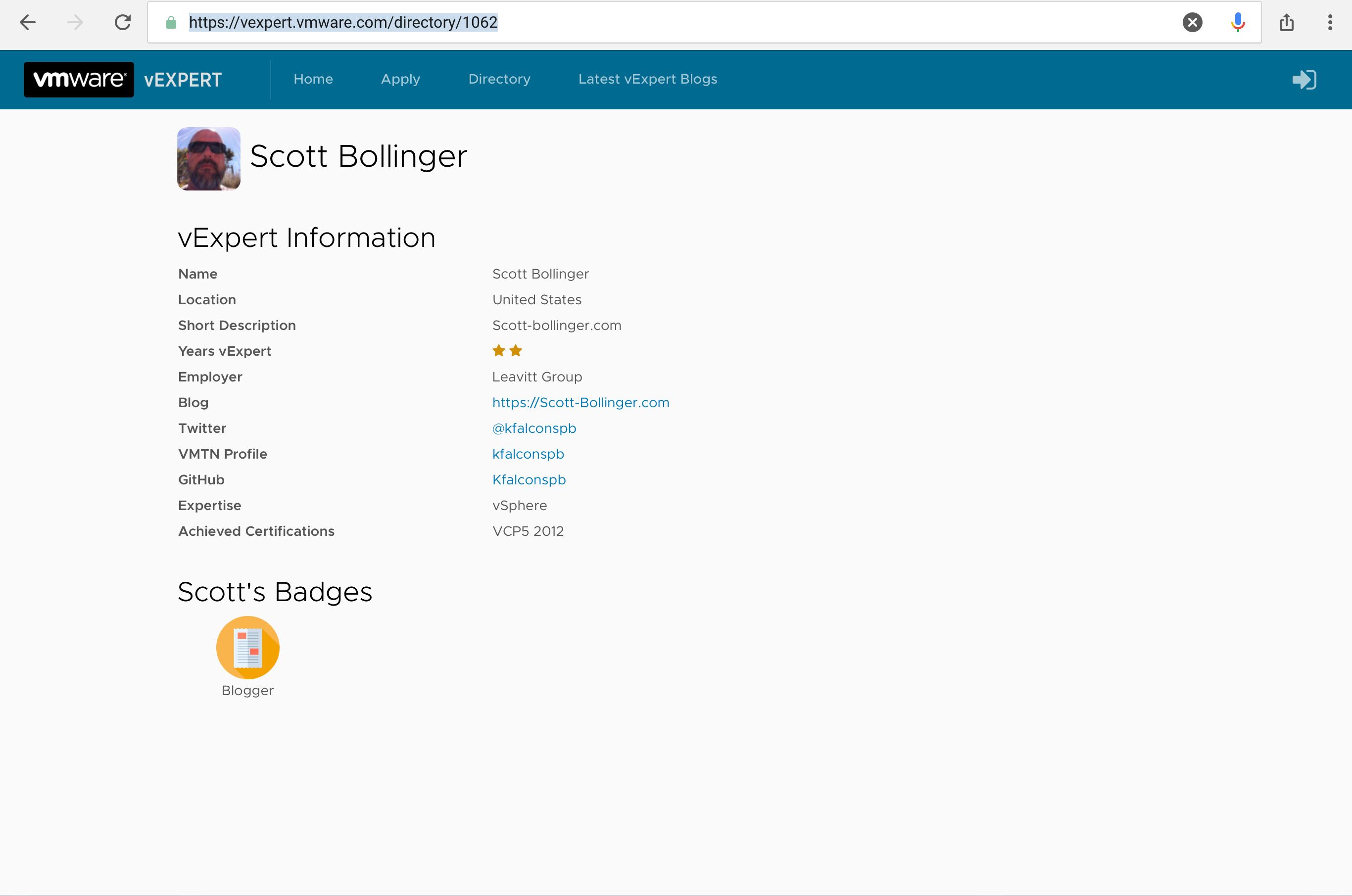
Task: Click the Expertise label
Action: pyautogui.click(x=209, y=505)
